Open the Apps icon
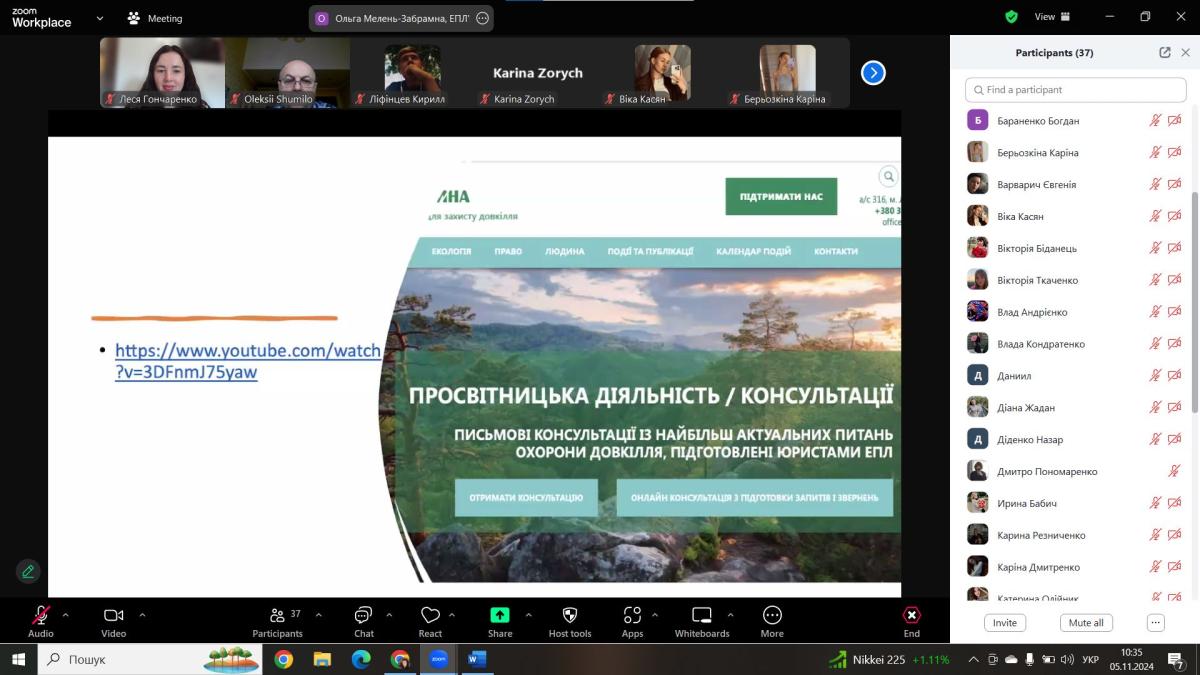Screen dimensions: 1200x675 point(632,615)
